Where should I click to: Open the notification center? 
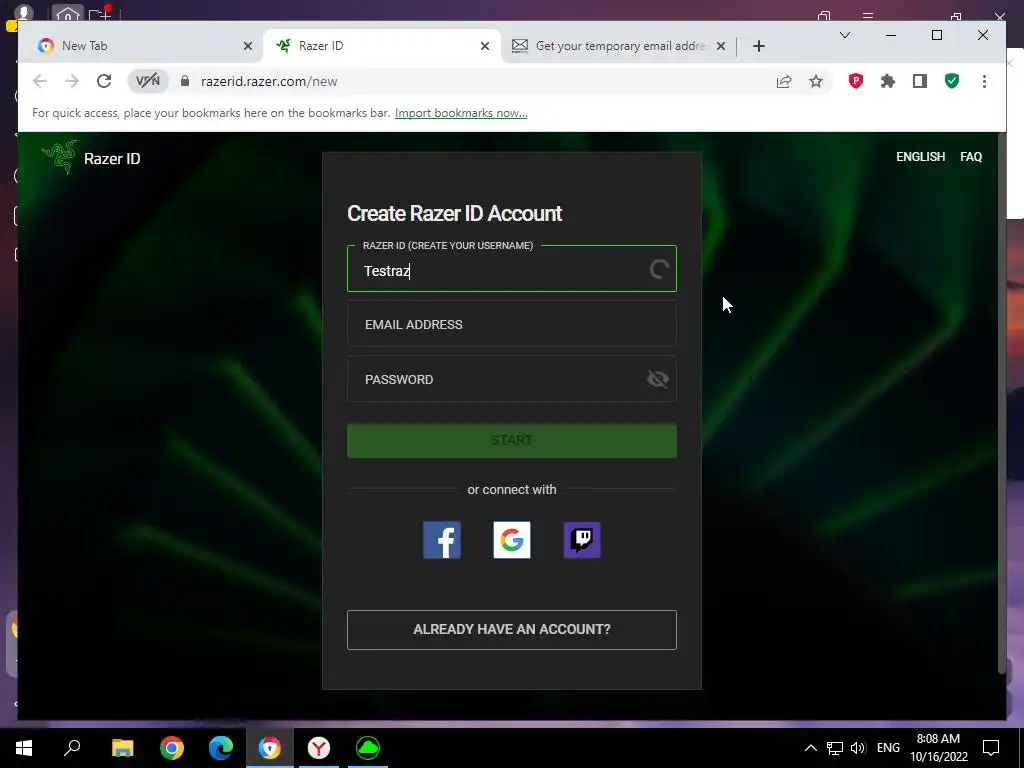(991, 748)
